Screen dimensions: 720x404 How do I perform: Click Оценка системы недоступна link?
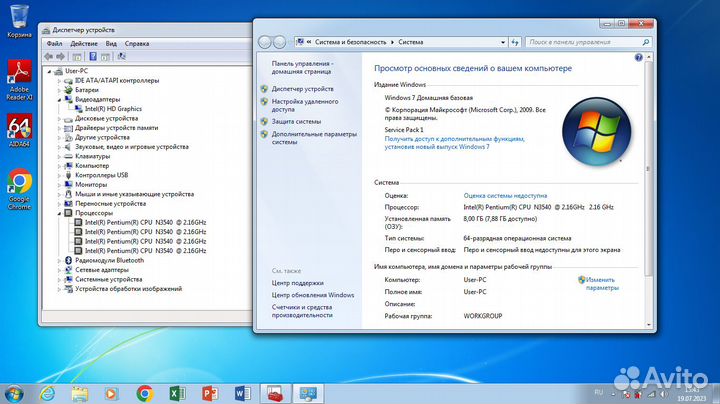pos(505,196)
